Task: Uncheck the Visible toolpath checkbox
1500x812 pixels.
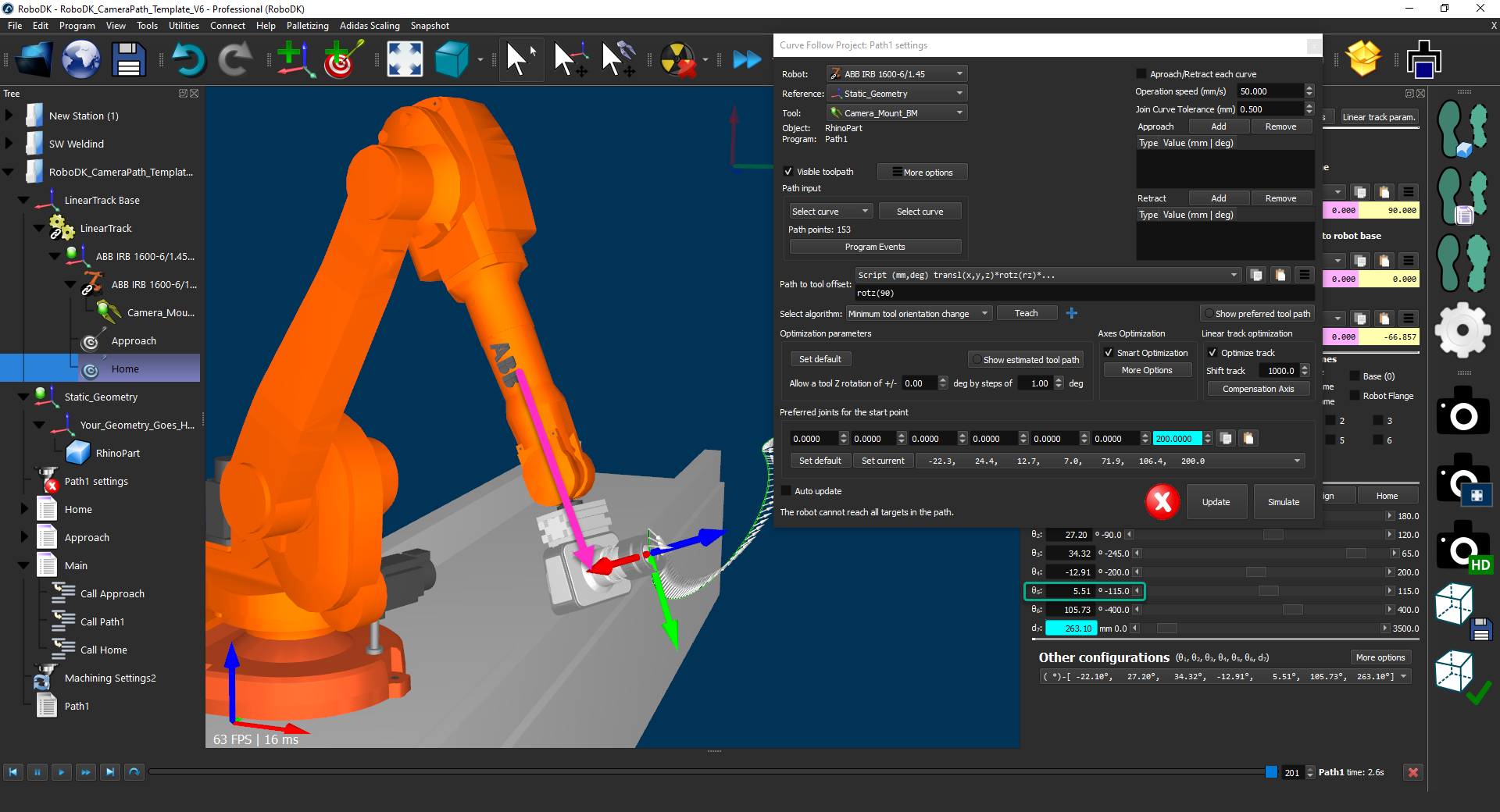Action: [788, 172]
